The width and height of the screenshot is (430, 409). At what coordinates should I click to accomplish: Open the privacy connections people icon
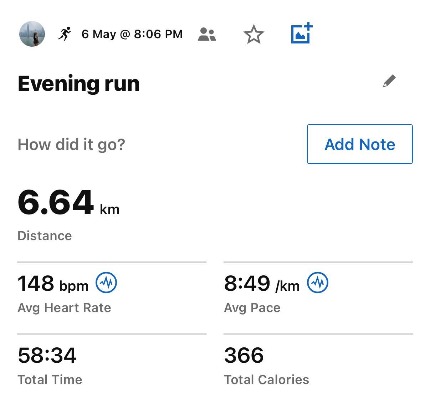[207, 34]
